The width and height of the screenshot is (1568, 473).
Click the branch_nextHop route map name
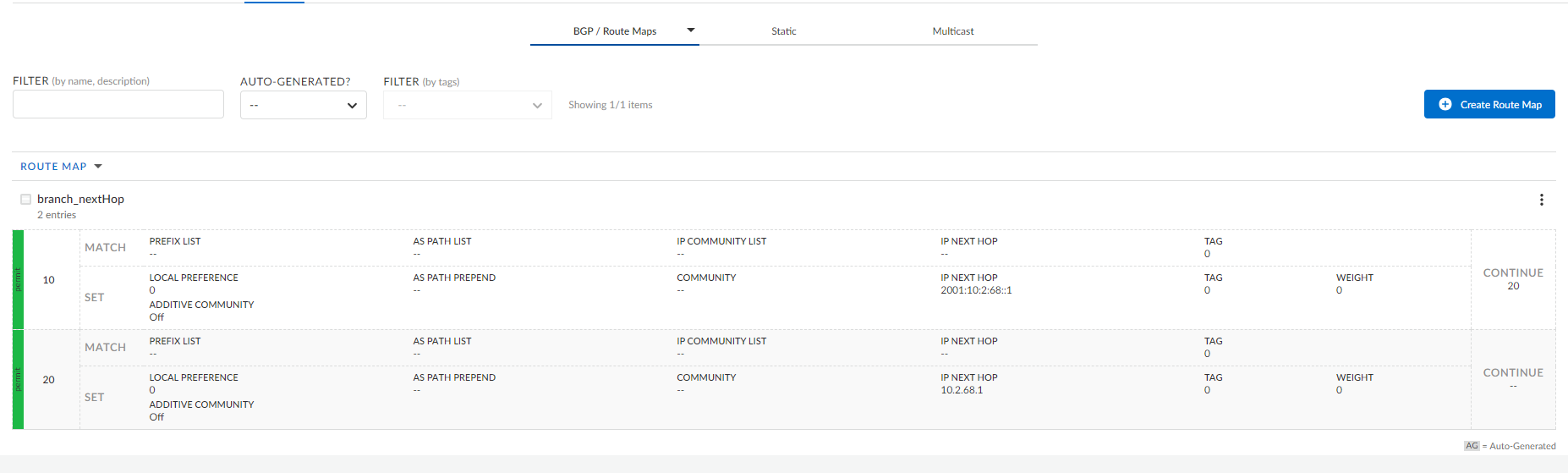click(x=80, y=199)
